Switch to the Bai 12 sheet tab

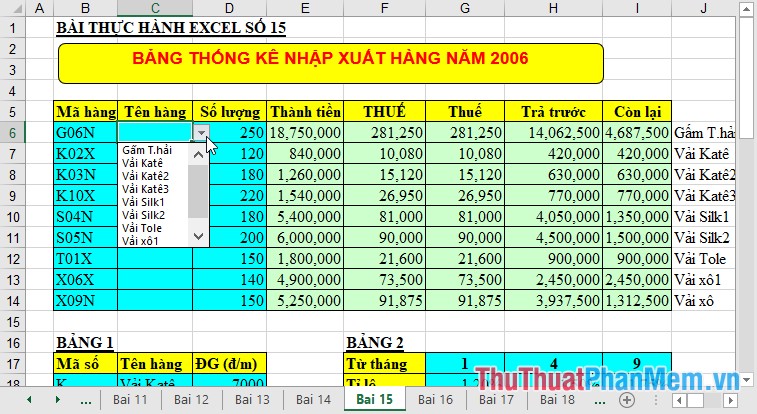(x=191, y=400)
